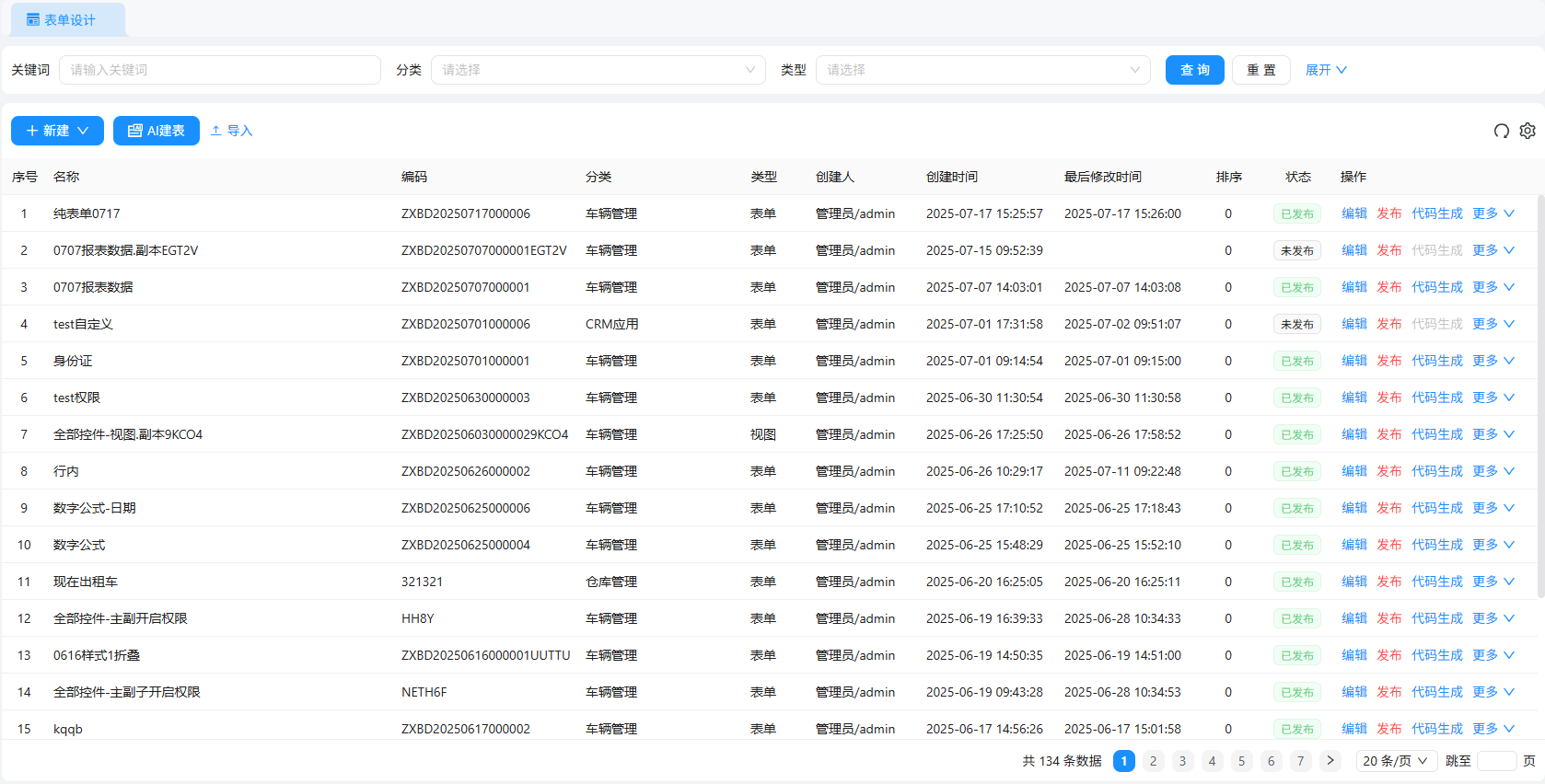The height and width of the screenshot is (784, 1545).
Task: Click the 导入 upload button
Action: coord(231,131)
